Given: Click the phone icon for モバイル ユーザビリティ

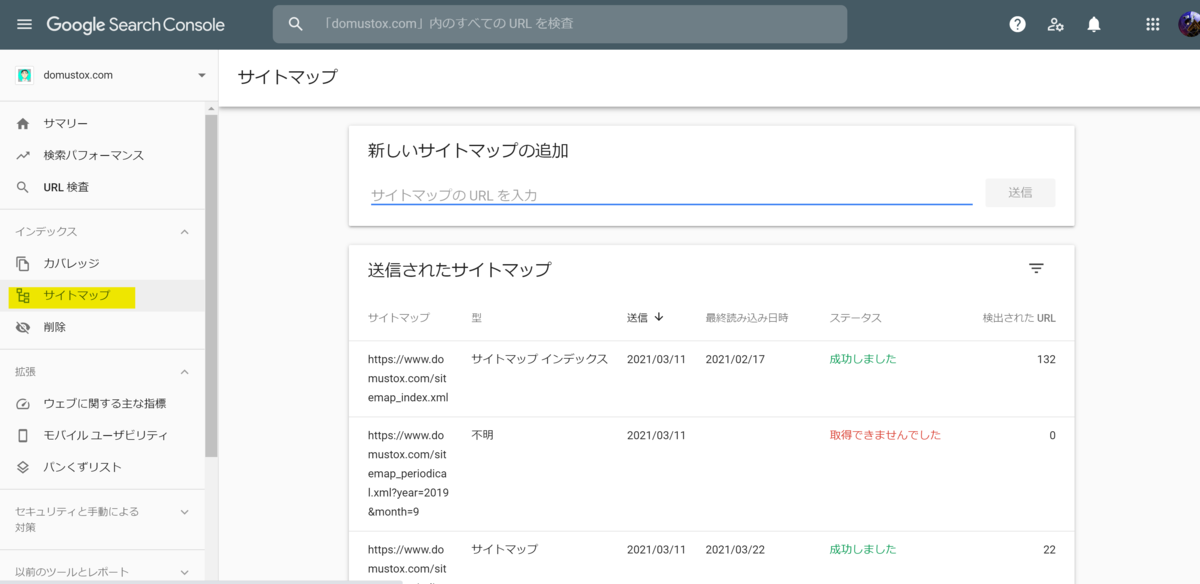Looking at the screenshot, I should (x=23, y=435).
